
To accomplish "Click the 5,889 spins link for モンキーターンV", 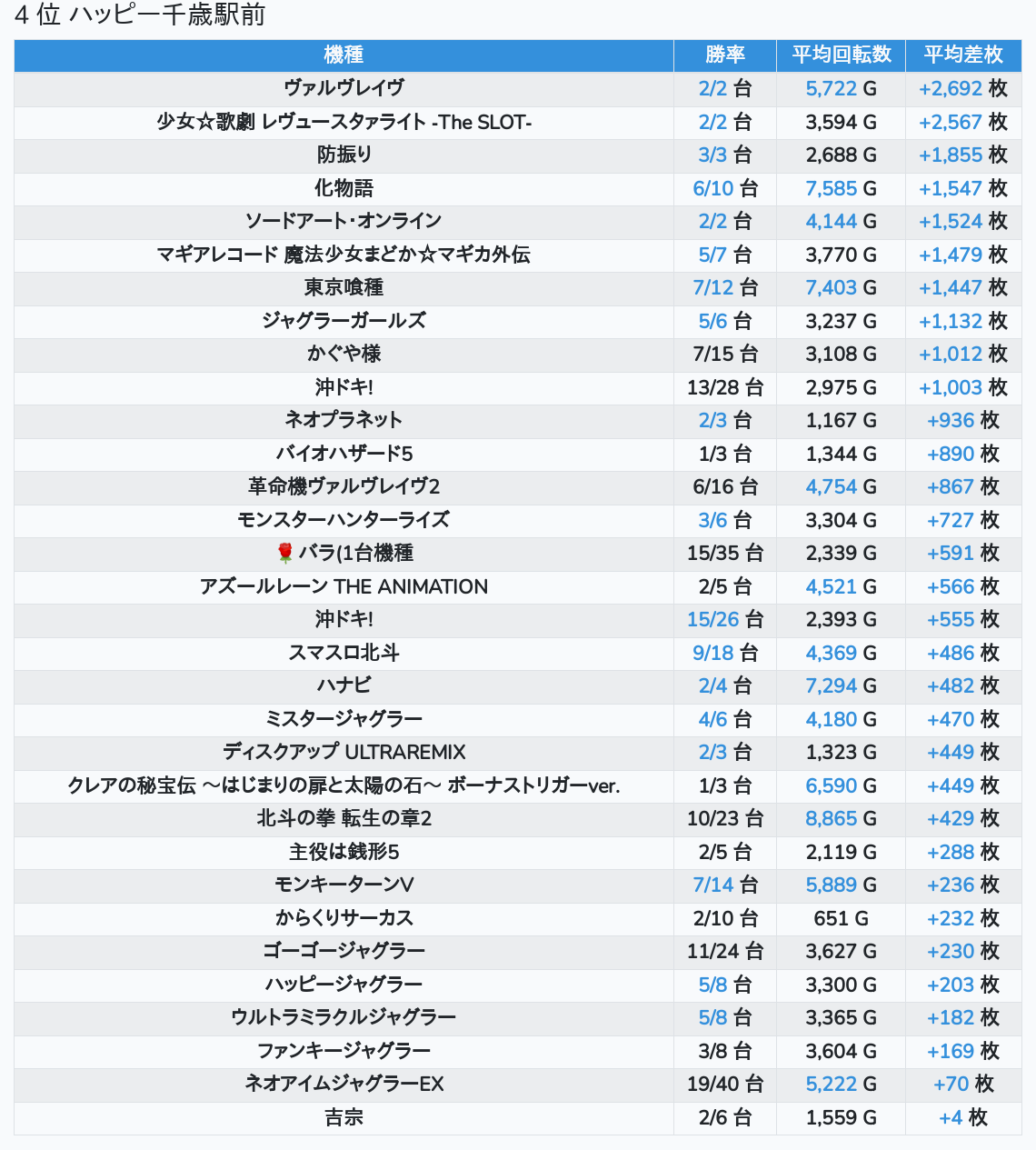I will [831, 885].
